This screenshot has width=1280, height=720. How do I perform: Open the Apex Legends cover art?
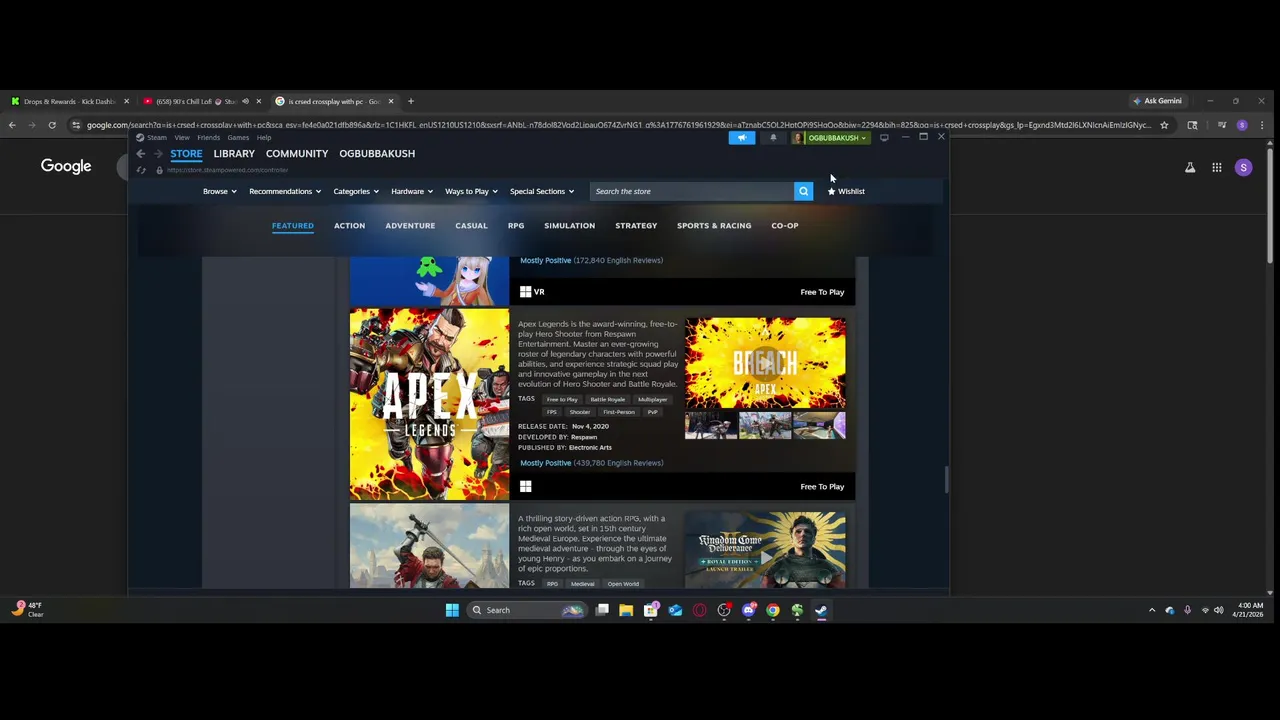point(429,404)
